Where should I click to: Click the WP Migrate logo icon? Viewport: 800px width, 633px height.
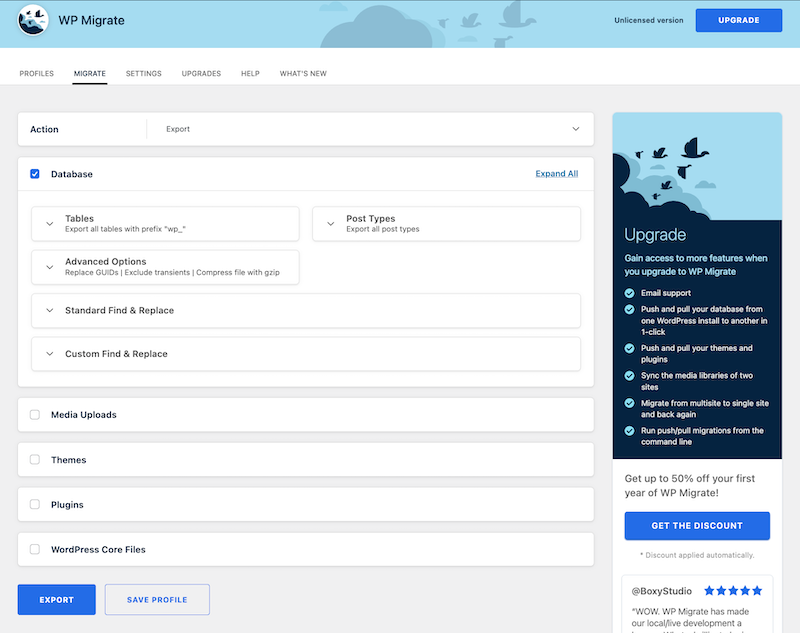(x=32, y=20)
